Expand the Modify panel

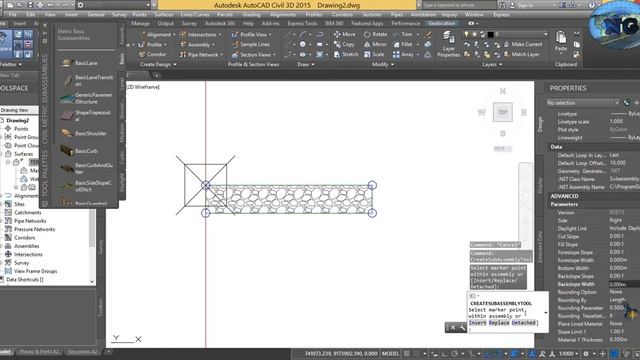tap(383, 64)
